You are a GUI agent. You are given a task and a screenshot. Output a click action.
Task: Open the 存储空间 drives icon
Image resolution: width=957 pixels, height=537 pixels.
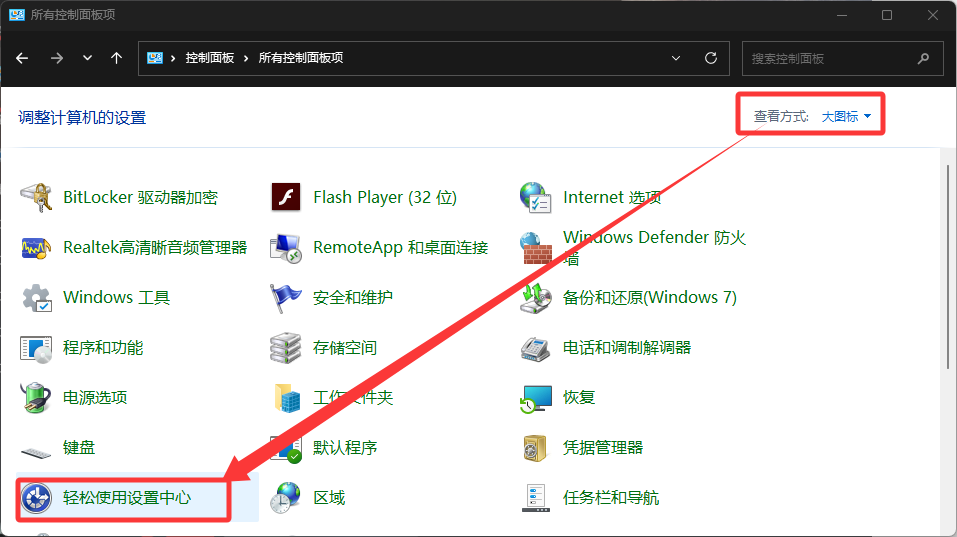[x=286, y=348]
